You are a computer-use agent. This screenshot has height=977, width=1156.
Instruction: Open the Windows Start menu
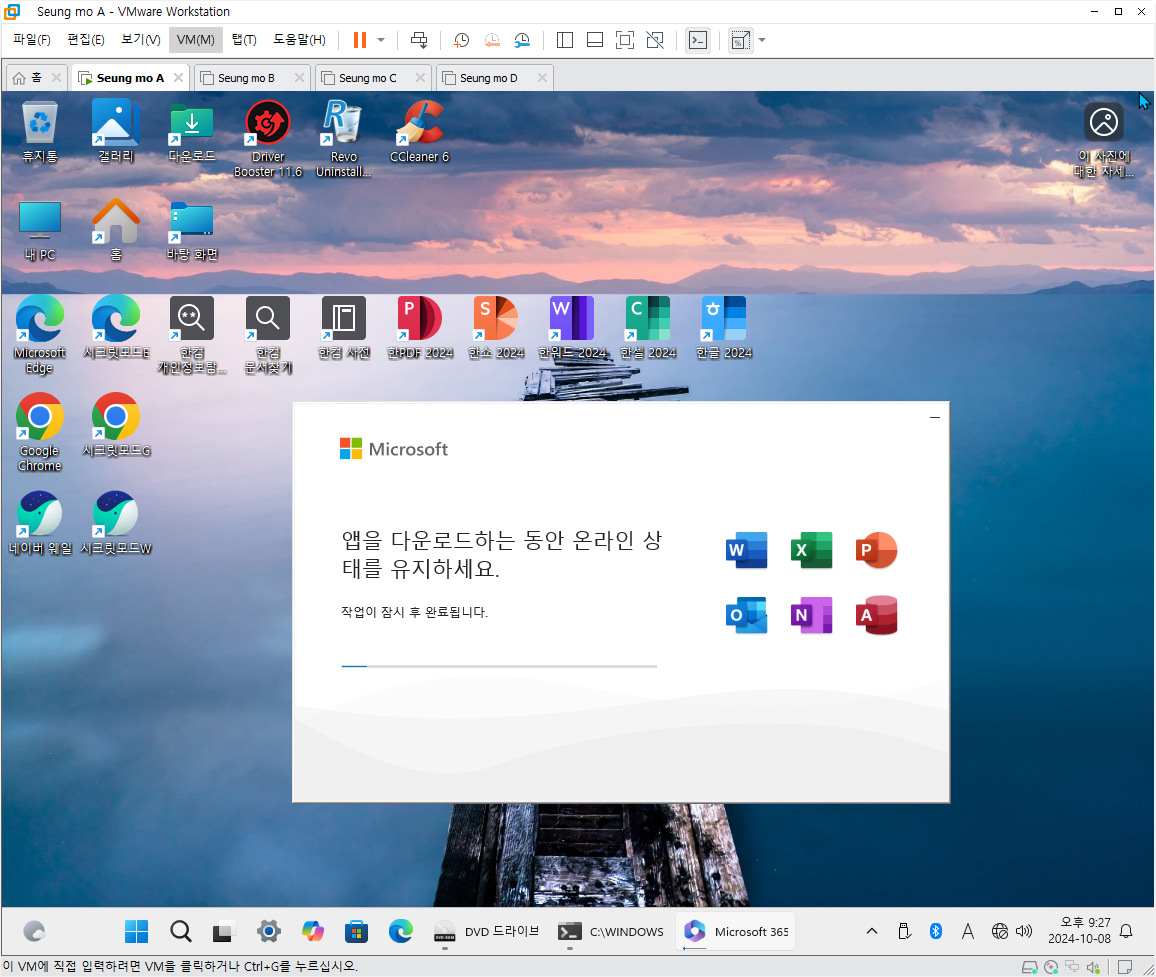coord(136,931)
